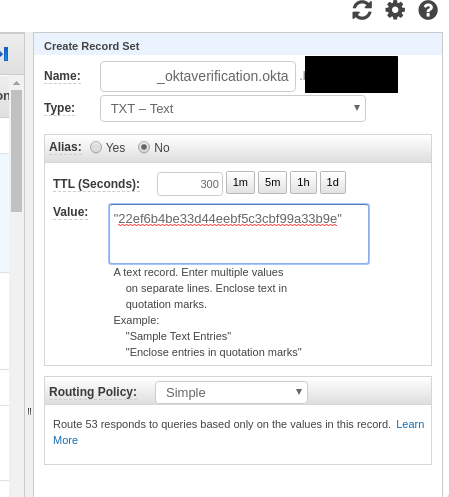Viewport: 449px width, 497px height.
Task: Click the vertical scrollbar thumb
Action: 16,151
